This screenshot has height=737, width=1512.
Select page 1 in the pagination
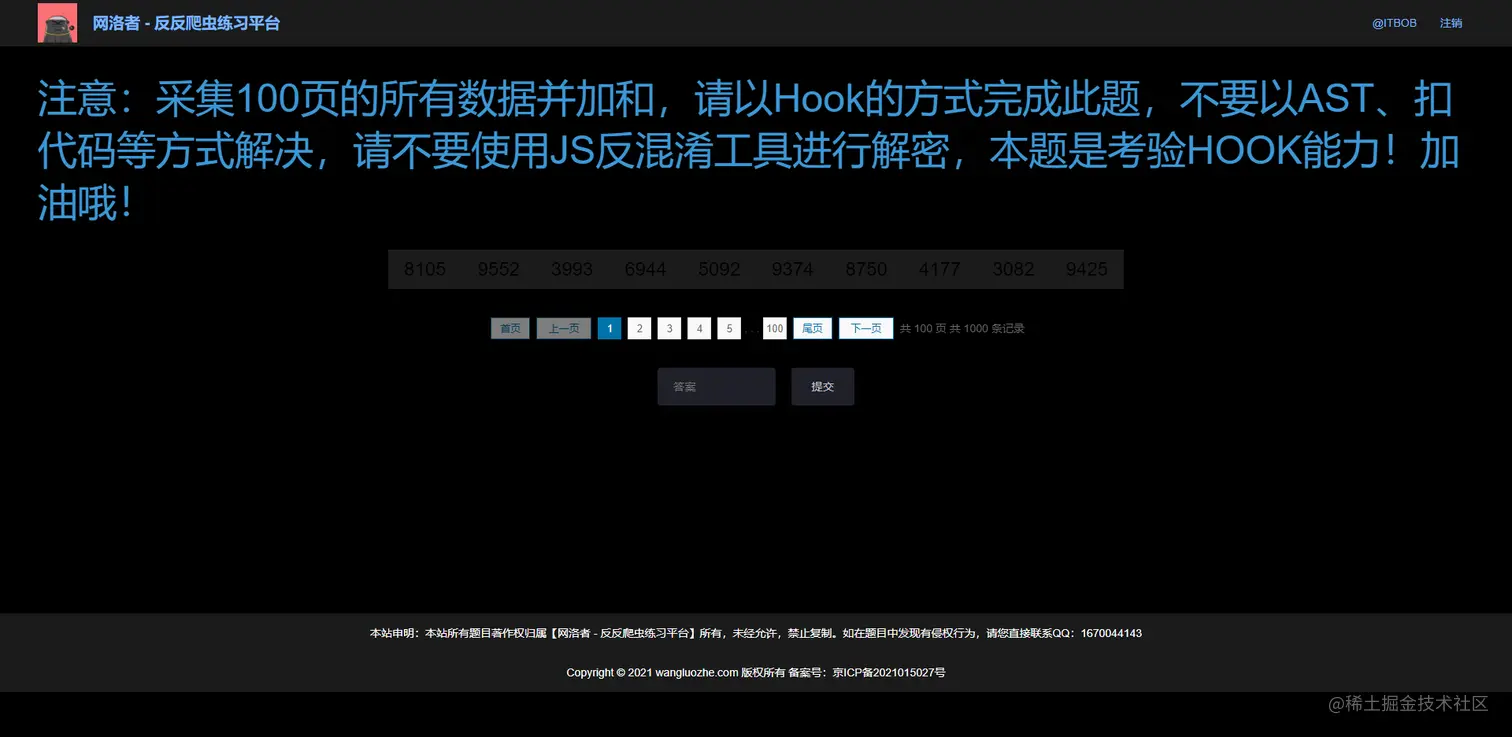tap(610, 328)
